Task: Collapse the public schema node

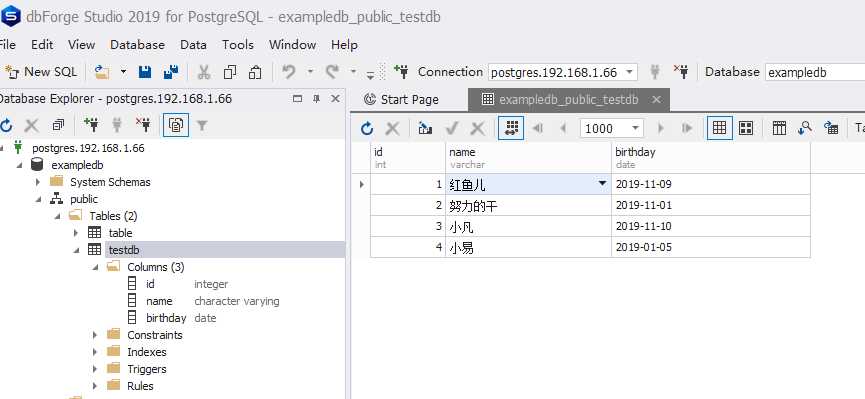Action: coord(38,199)
